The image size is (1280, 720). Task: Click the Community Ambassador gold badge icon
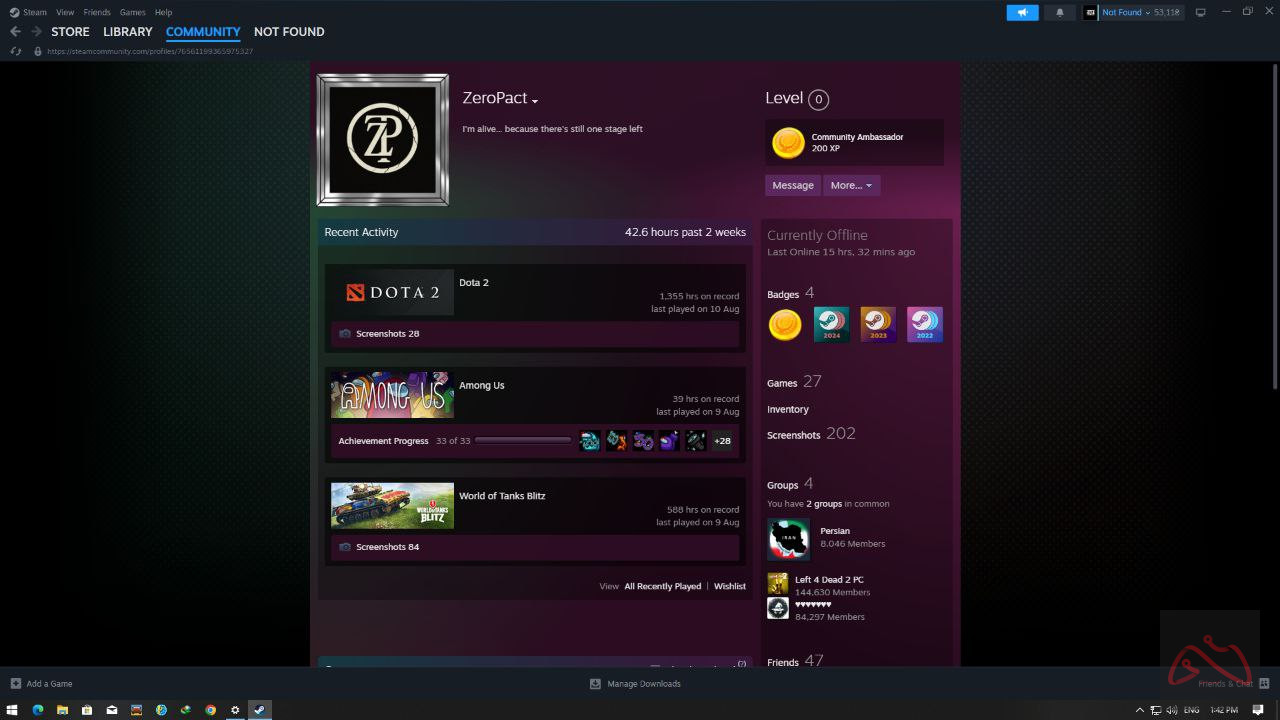click(788, 143)
